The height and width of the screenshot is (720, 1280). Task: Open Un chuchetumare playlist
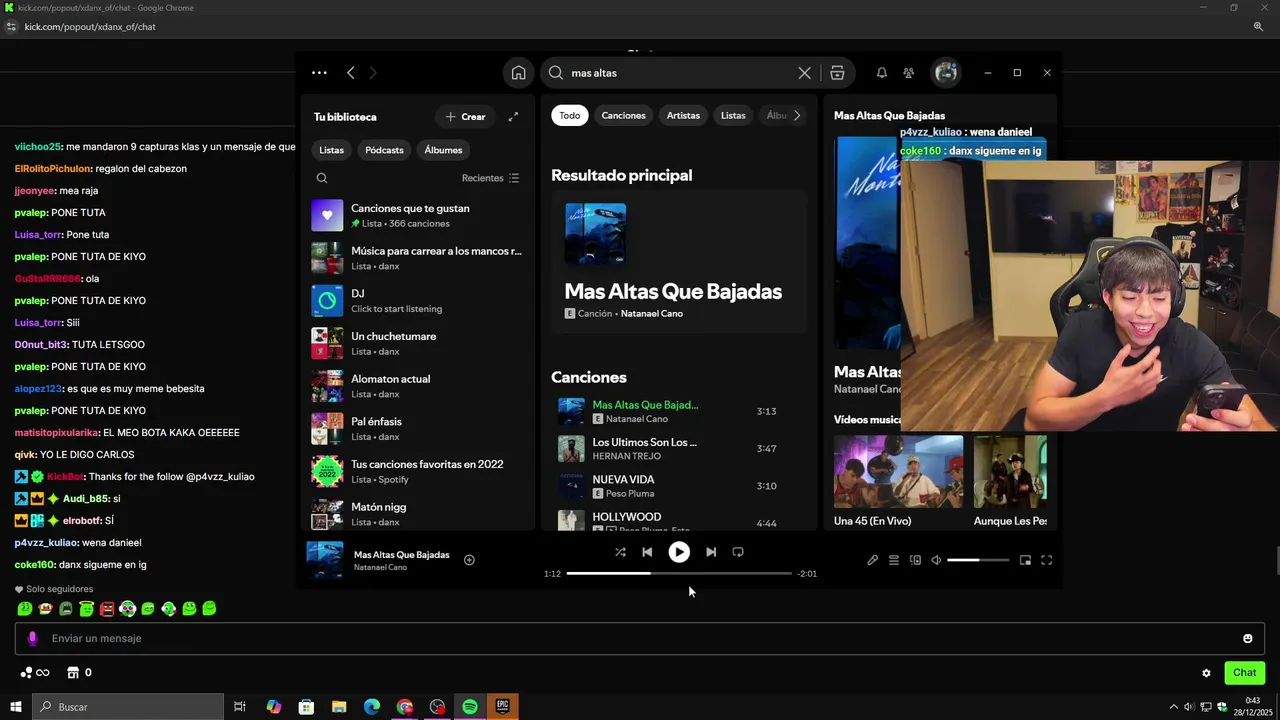(417, 343)
